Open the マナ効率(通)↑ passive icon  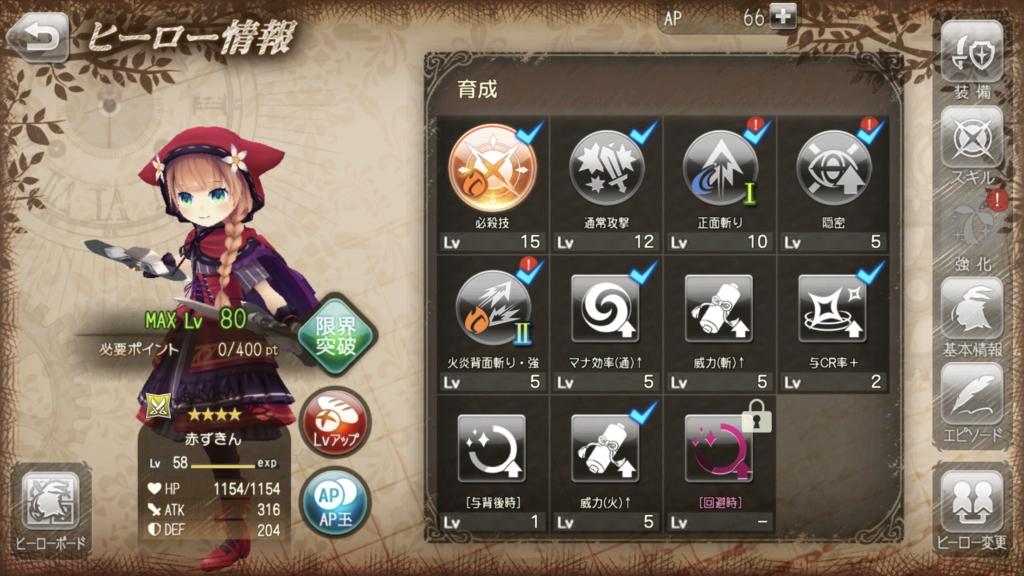605,308
